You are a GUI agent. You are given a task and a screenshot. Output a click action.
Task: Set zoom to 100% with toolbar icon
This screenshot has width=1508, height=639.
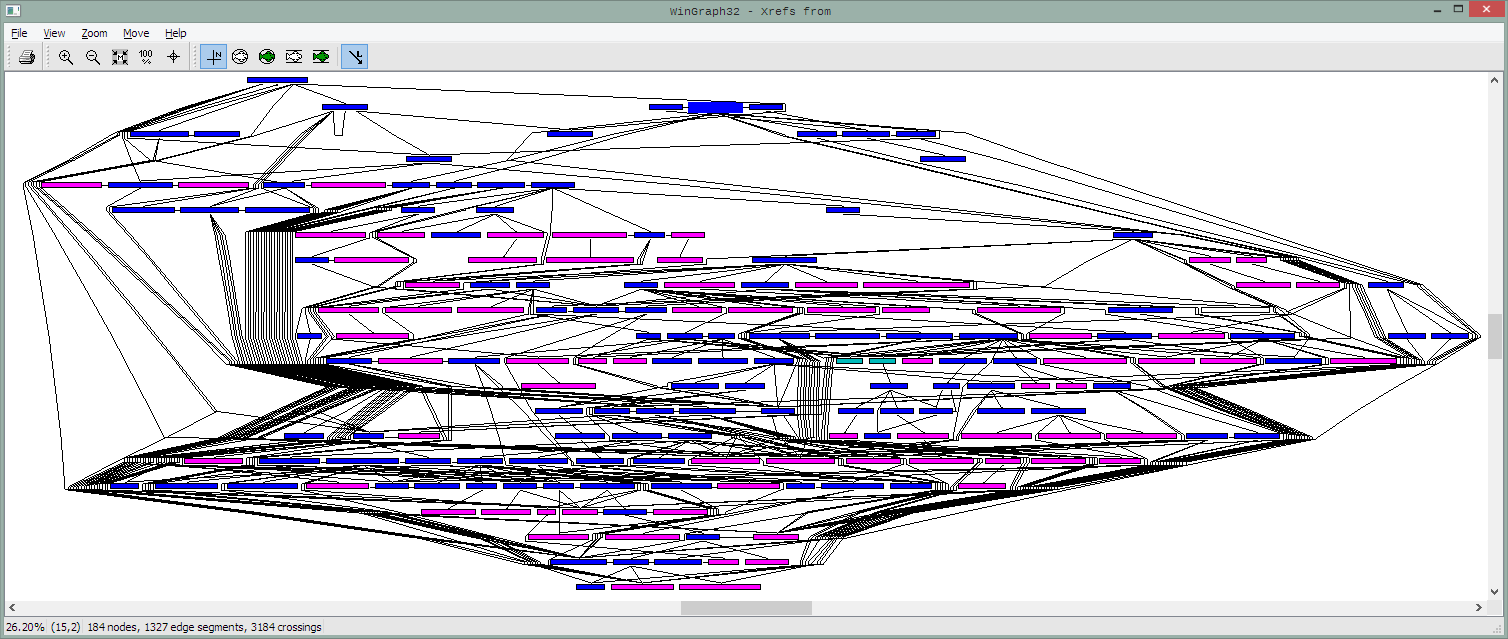[x=146, y=57]
